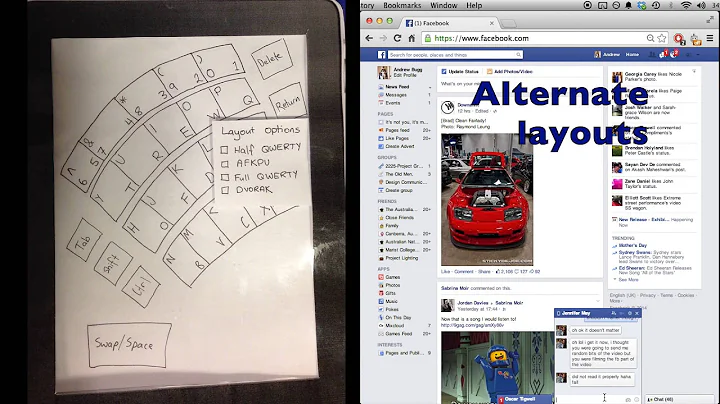
Task: Open the Window menu
Action: 444,6
